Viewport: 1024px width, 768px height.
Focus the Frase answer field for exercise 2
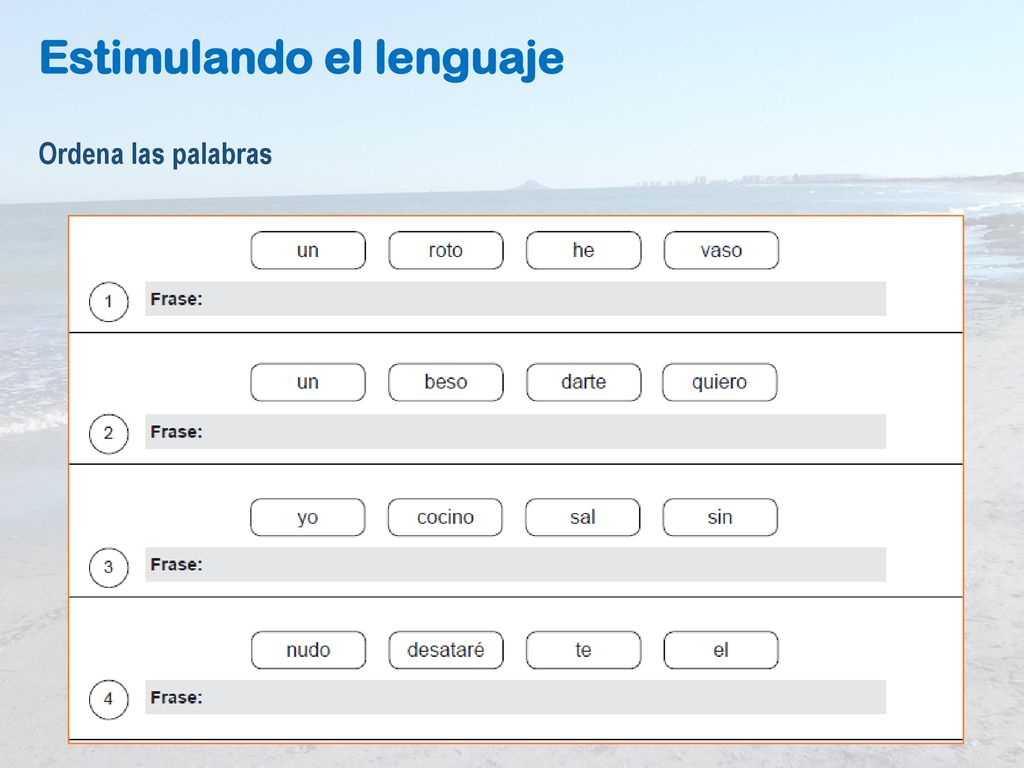(x=515, y=432)
